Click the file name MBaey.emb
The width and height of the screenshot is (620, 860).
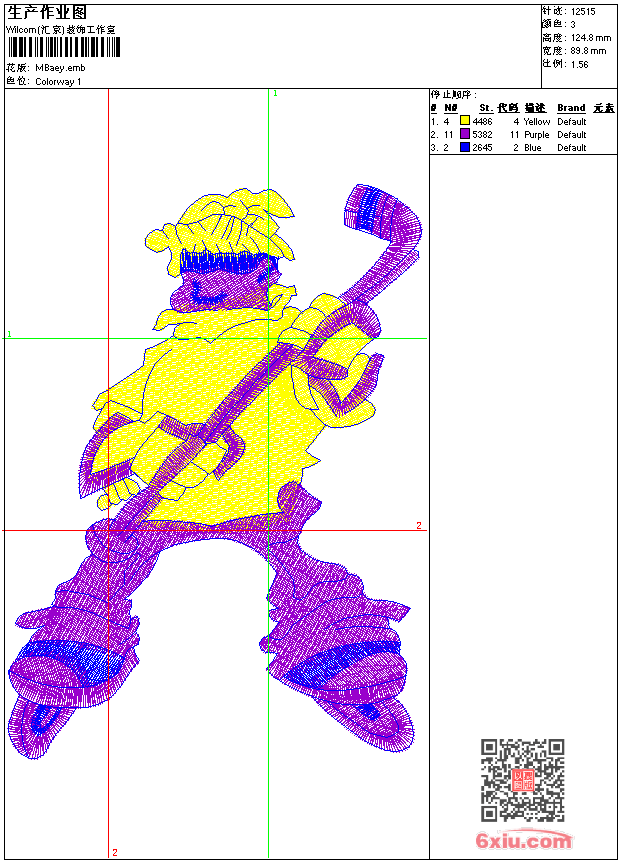pos(60,68)
